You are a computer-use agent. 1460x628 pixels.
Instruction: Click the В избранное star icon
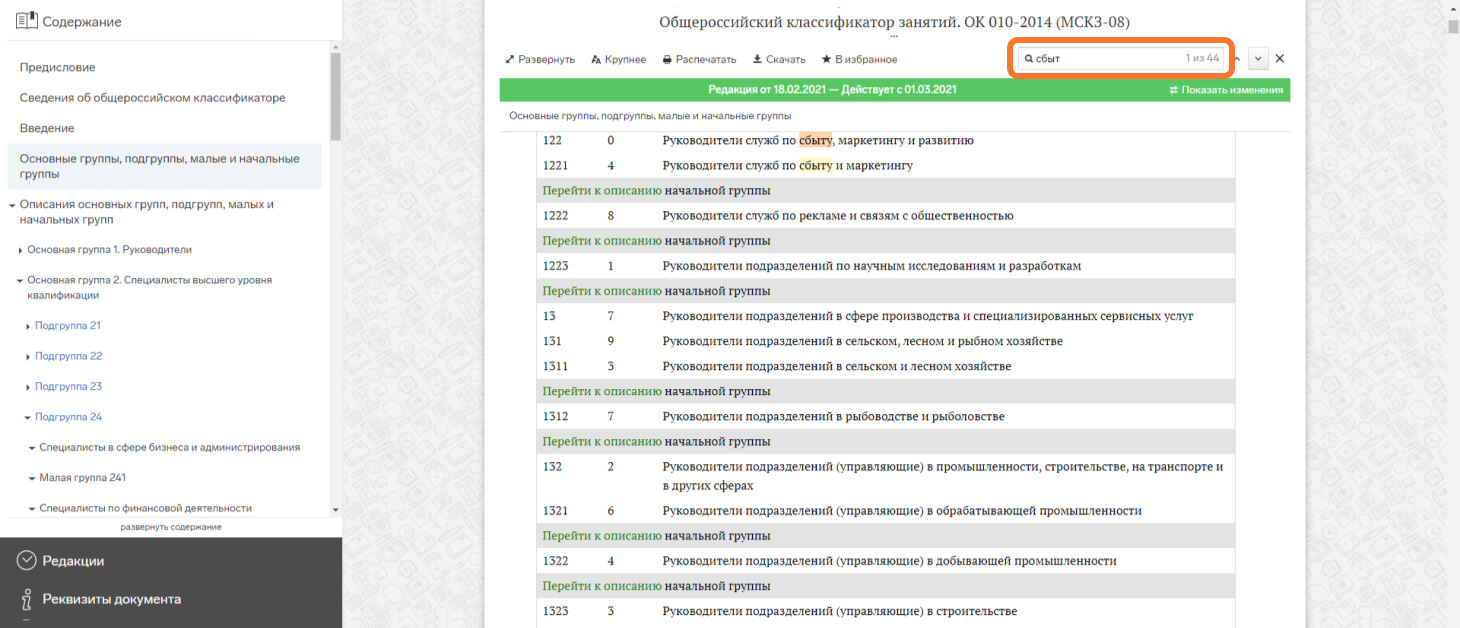point(826,59)
